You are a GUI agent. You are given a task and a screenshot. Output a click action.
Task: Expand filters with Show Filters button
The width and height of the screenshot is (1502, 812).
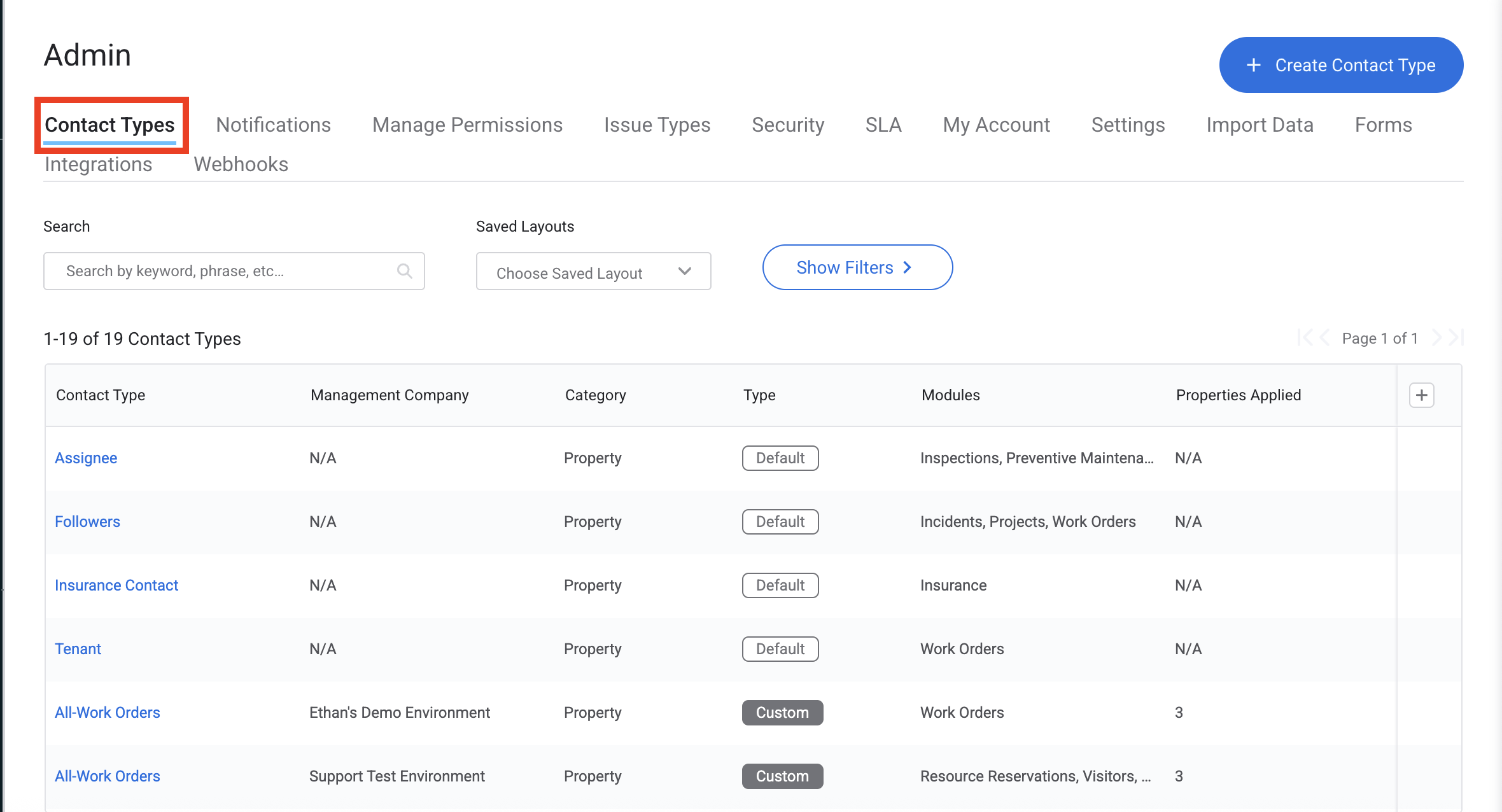[857, 267]
